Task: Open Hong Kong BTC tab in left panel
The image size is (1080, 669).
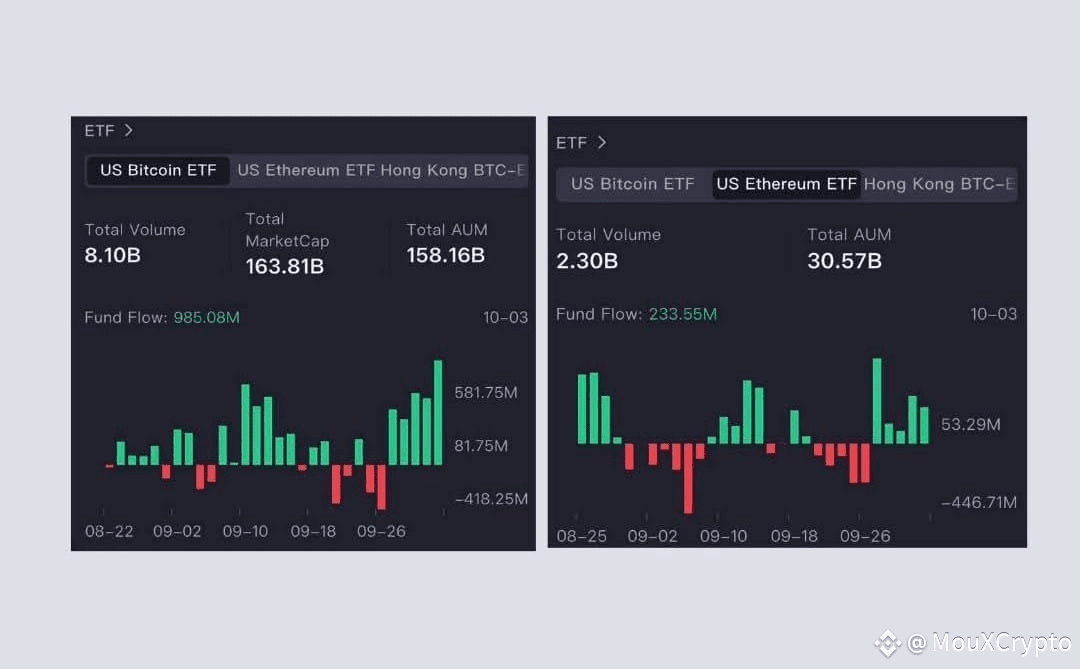Action: point(453,170)
